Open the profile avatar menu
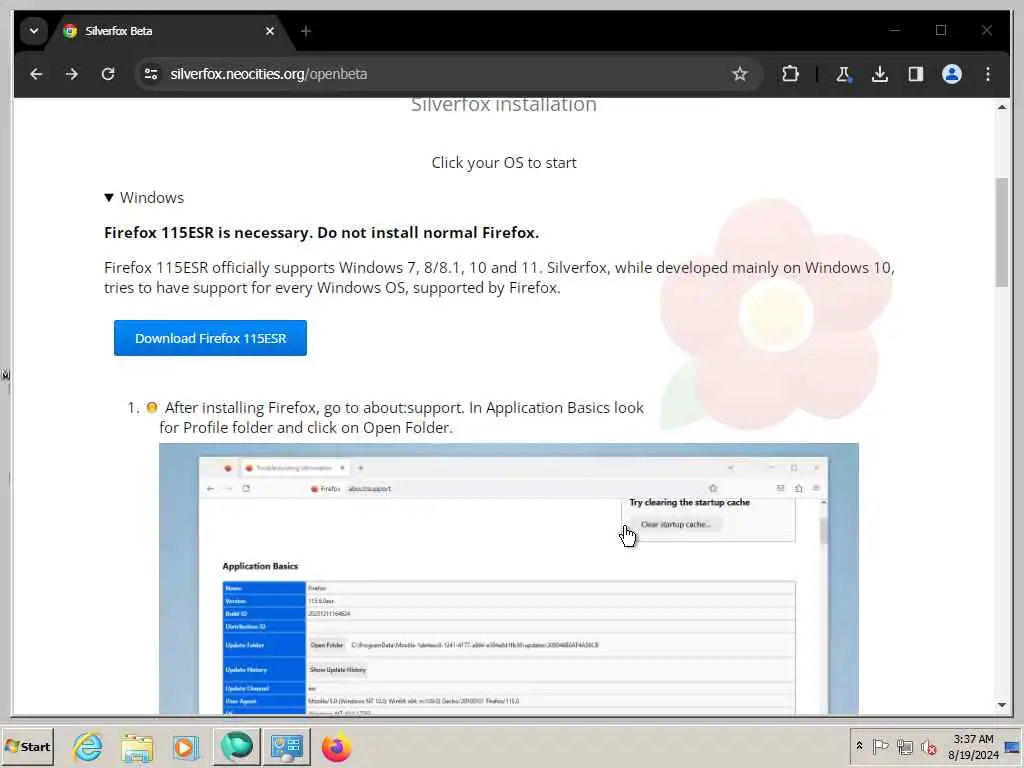Viewport: 1024px width, 768px height. pyautogui.click(x=952, y=74)
